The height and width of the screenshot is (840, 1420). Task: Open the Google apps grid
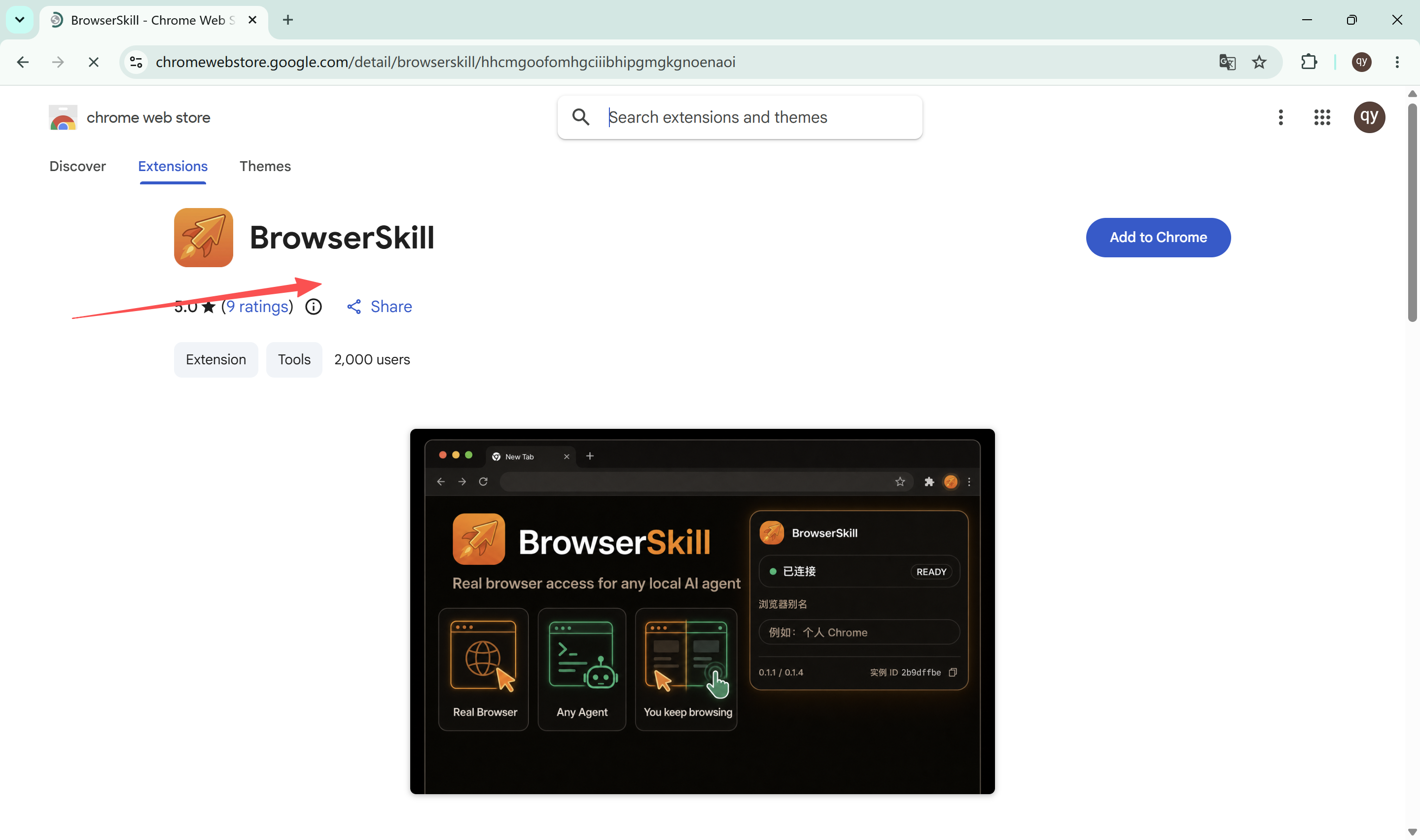point(1322,117)
